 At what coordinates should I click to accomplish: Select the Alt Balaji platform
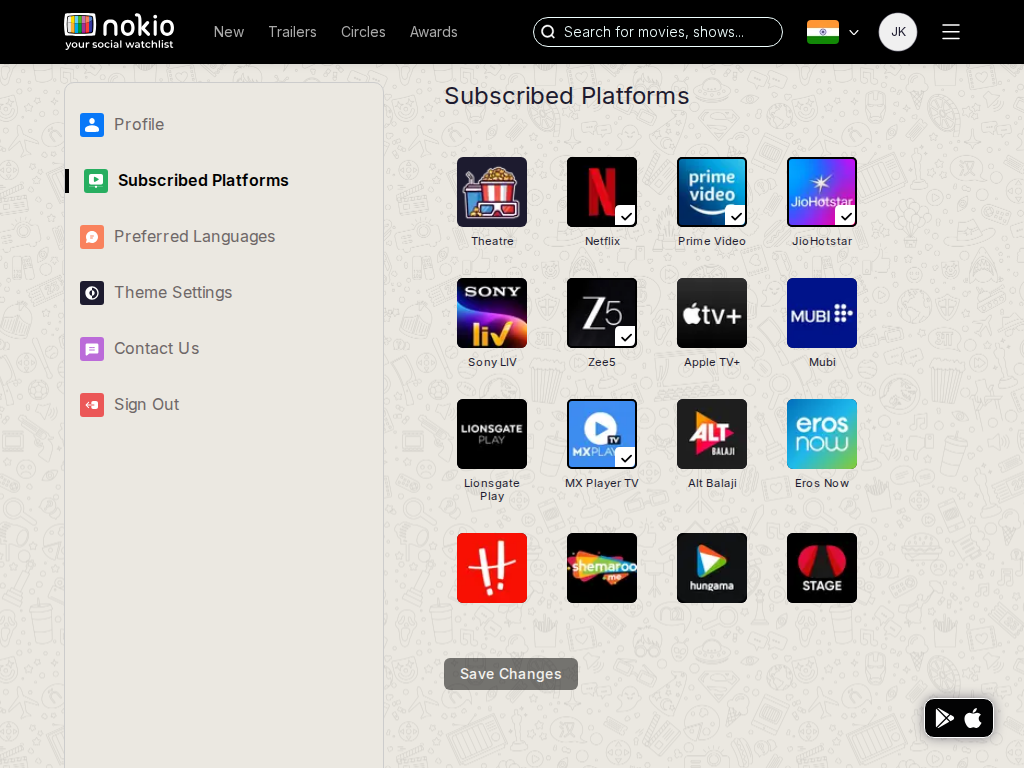click(712, 434)
